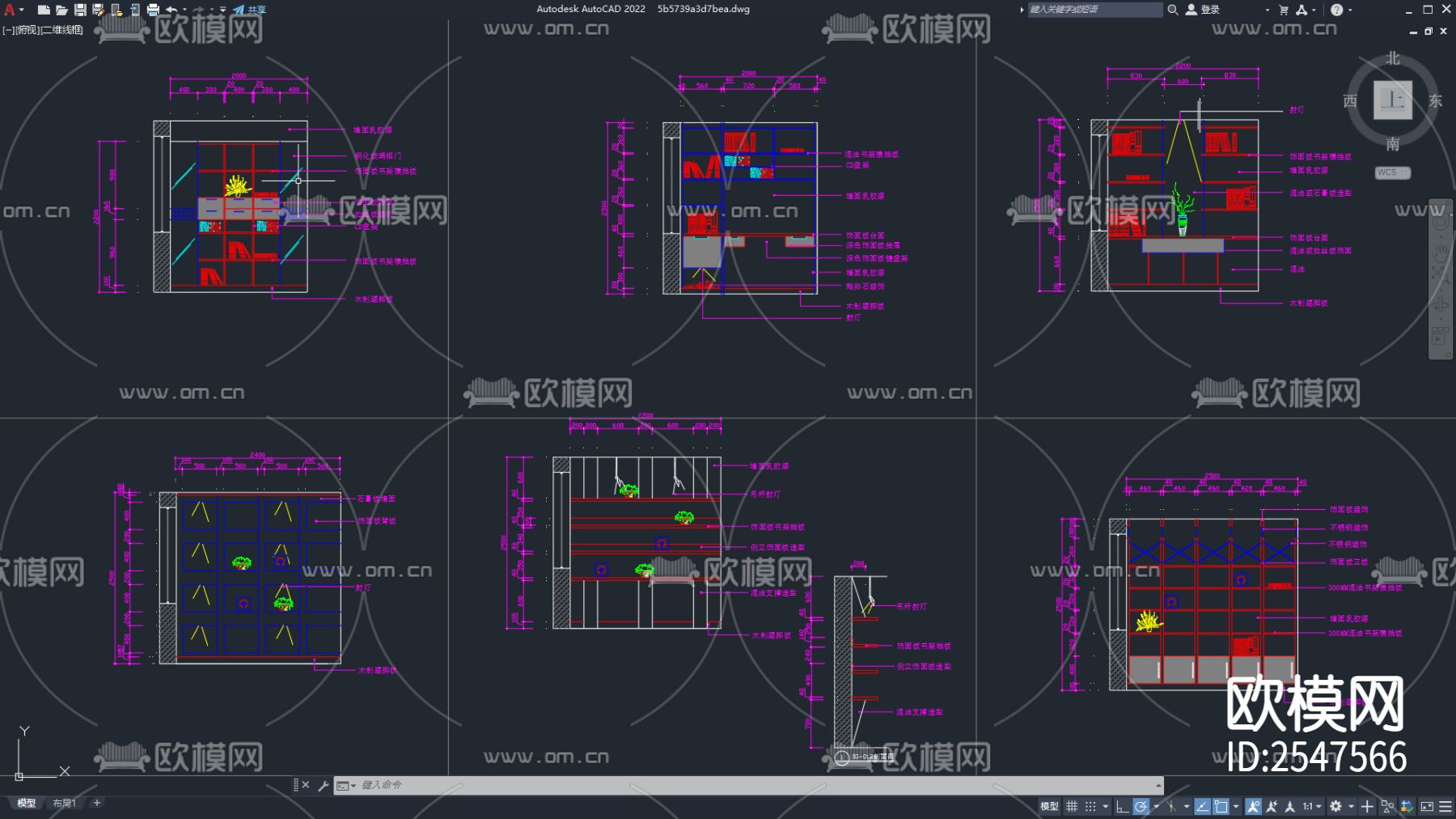The width and height of the screenshot is (1456, 819).
Task: Expand the undo history dropdown
Action: pyautogui.click(x=184, y=10)
